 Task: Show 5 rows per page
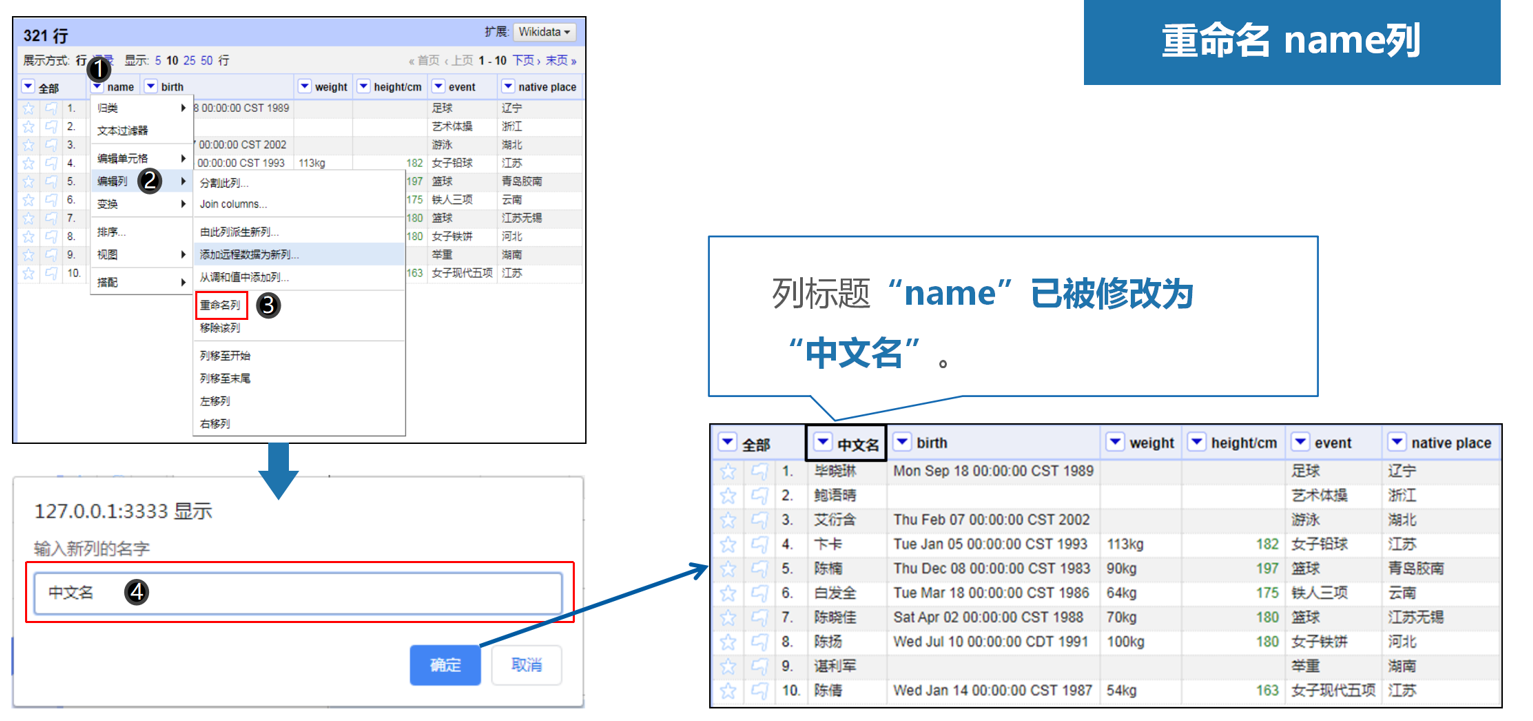coord(158,61)
